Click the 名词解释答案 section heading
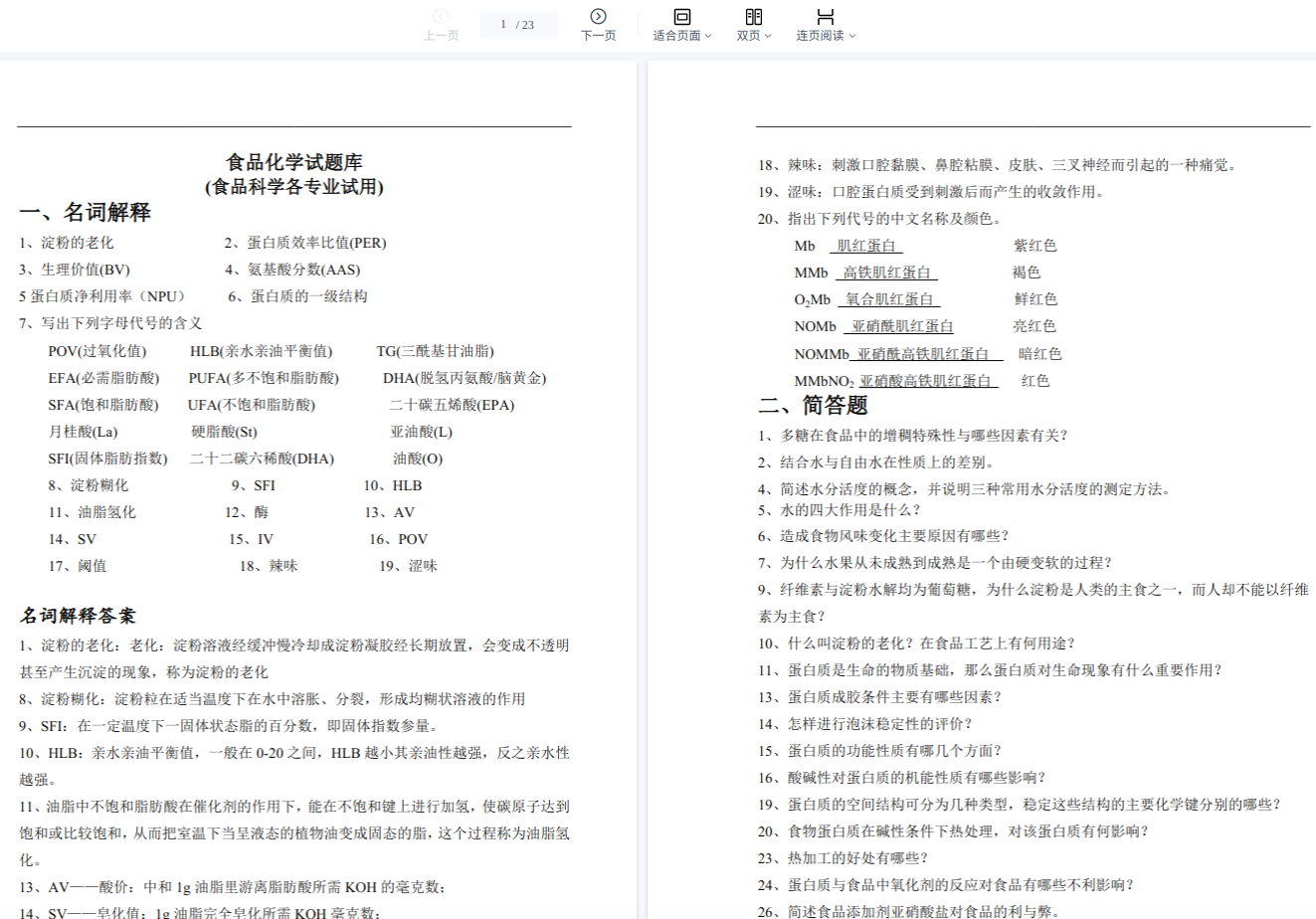Image resolution: width=1316 pixels, height=919 pixels. coord(78,616)
